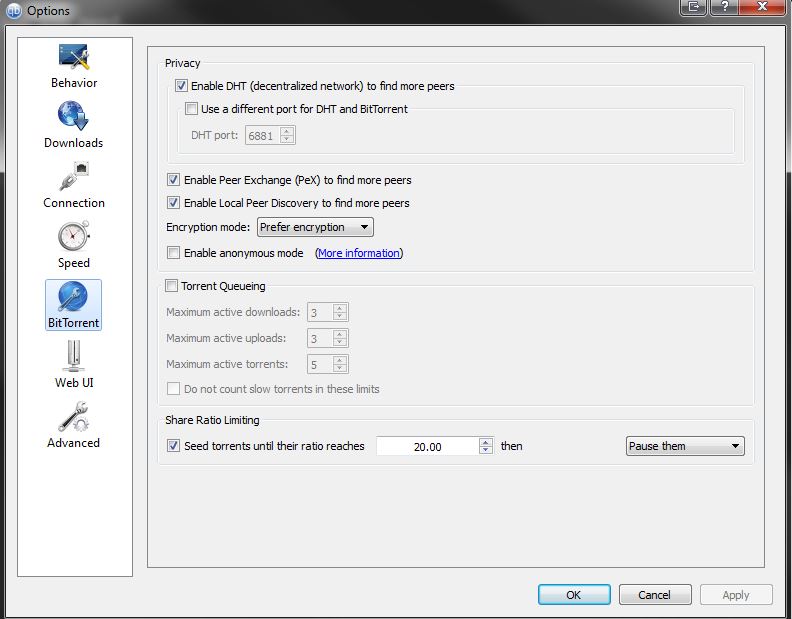The width and height of the screenshot is (792, 619).
Task: Increase Maximum active downloads value
Action: click(340, 308)
